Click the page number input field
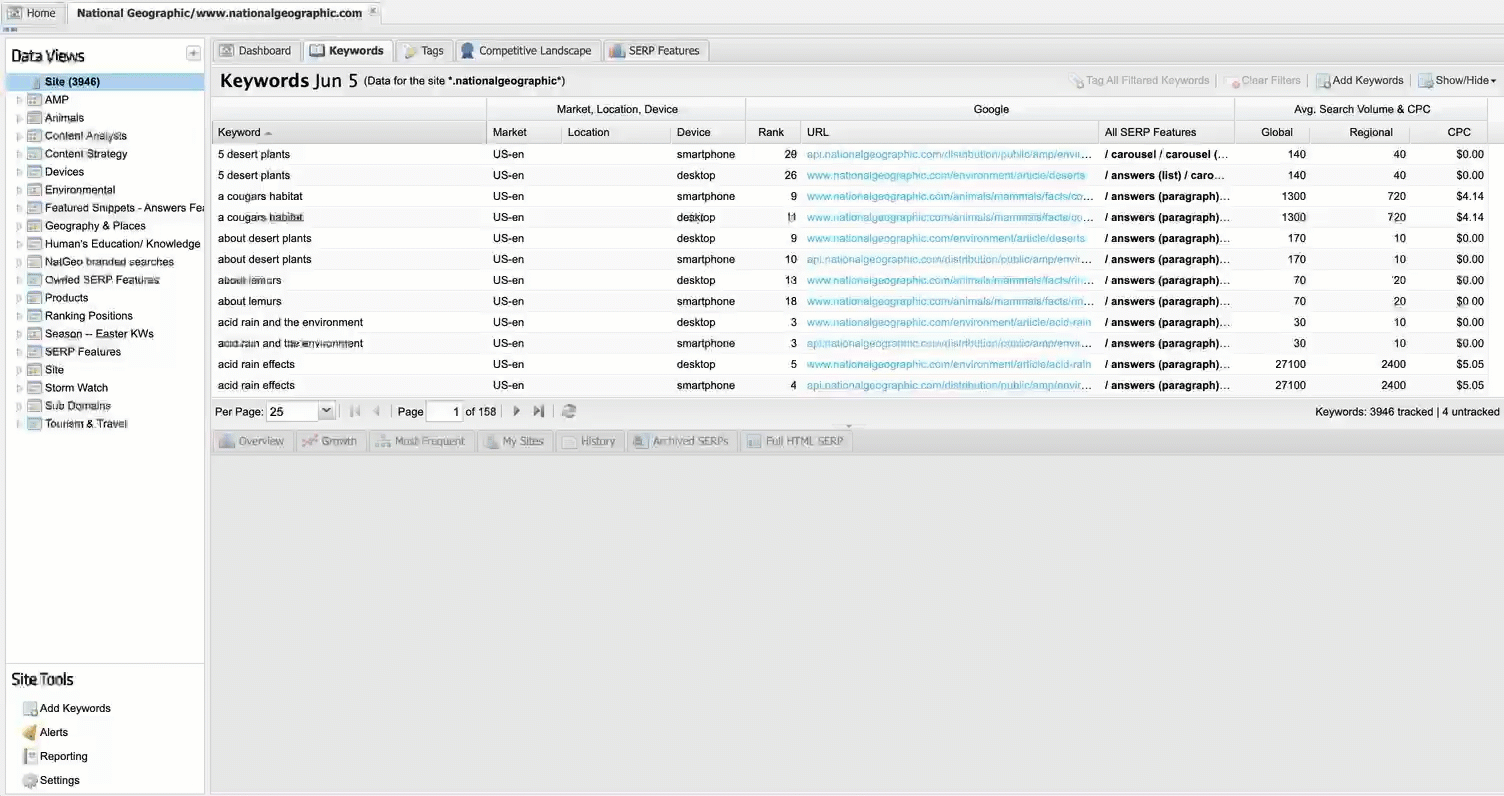Viewport: 1504px width, 796px height. click(444, 411)
